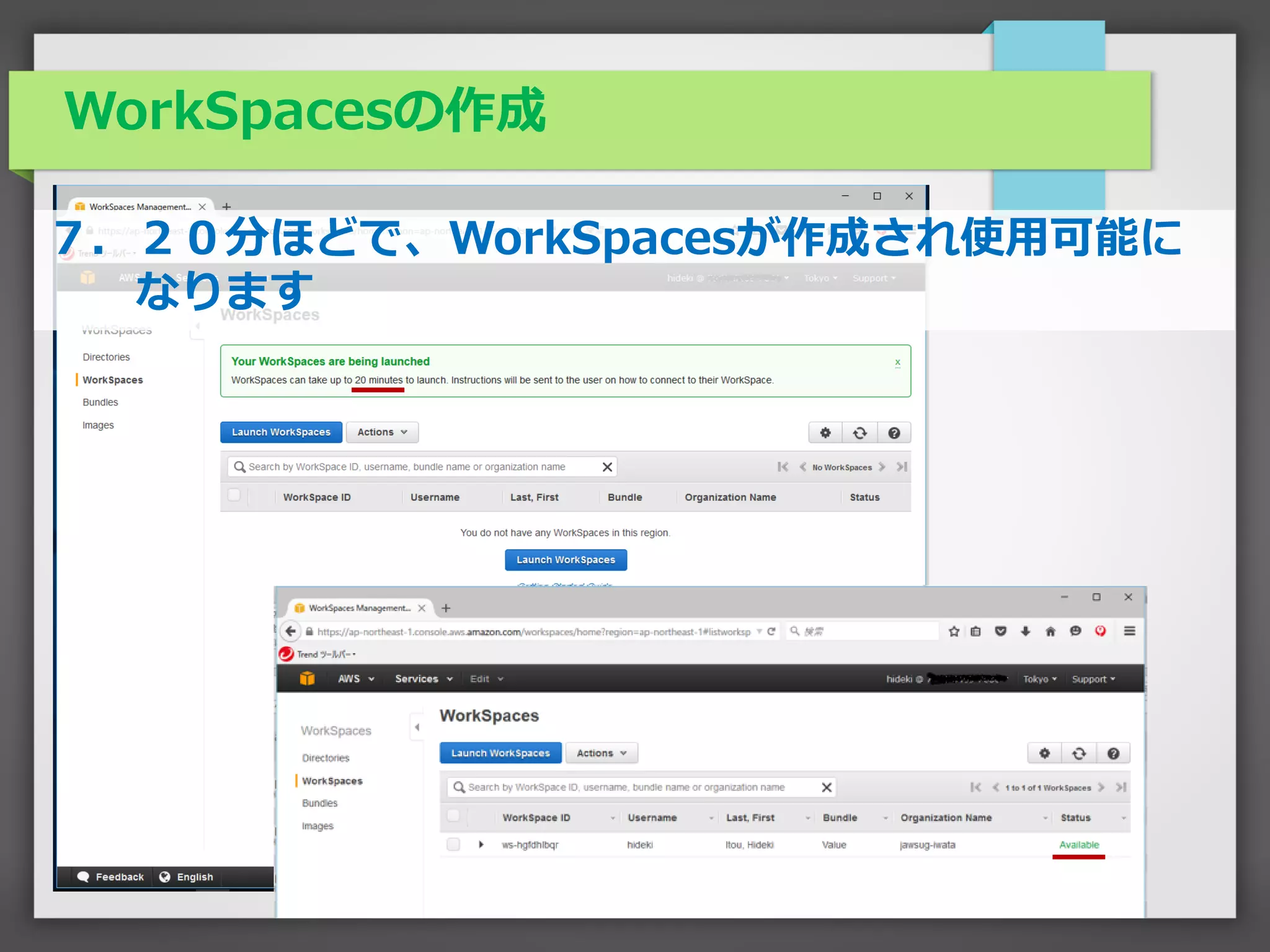Click home icon in front browser
Image resolution: width=1270 pixels, height=952 pixels.
click(1050, 632)
